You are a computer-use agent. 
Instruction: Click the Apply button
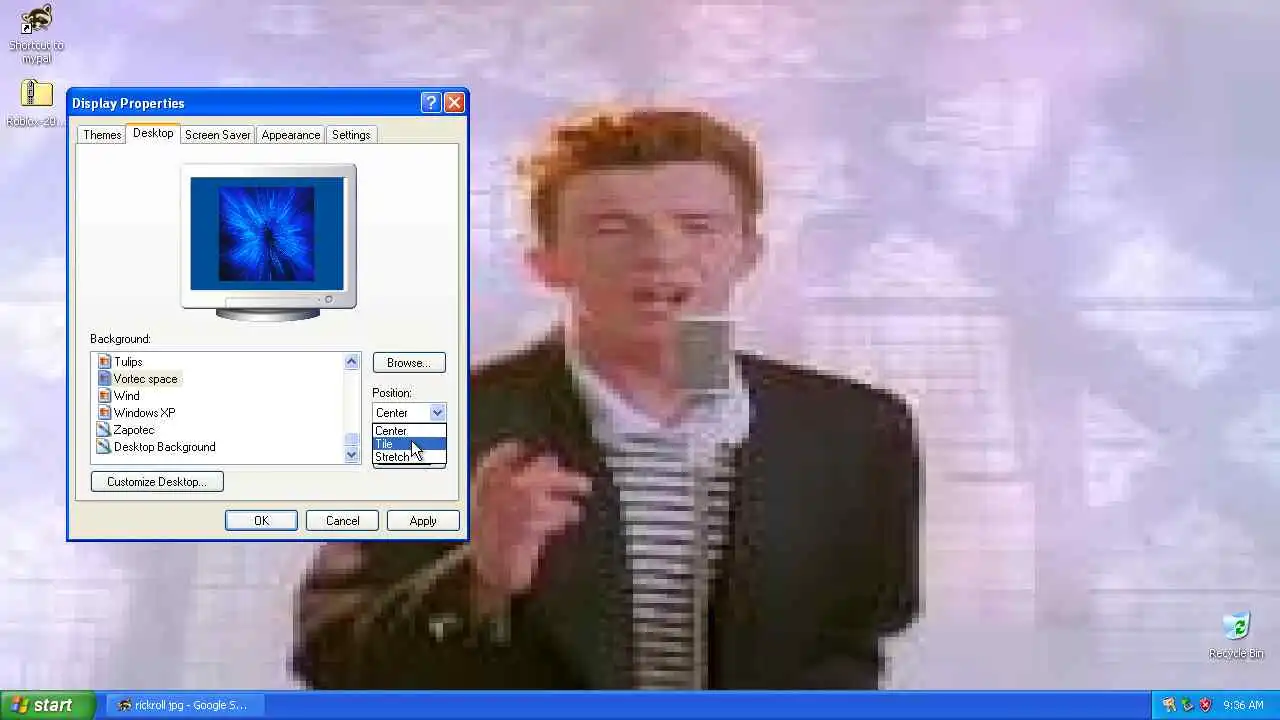423,521
